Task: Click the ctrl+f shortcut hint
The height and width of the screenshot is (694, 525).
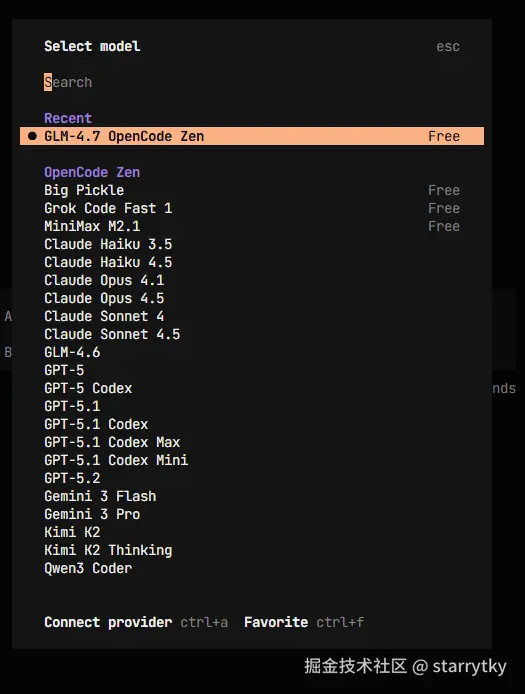Action: [x=340, y=622]
